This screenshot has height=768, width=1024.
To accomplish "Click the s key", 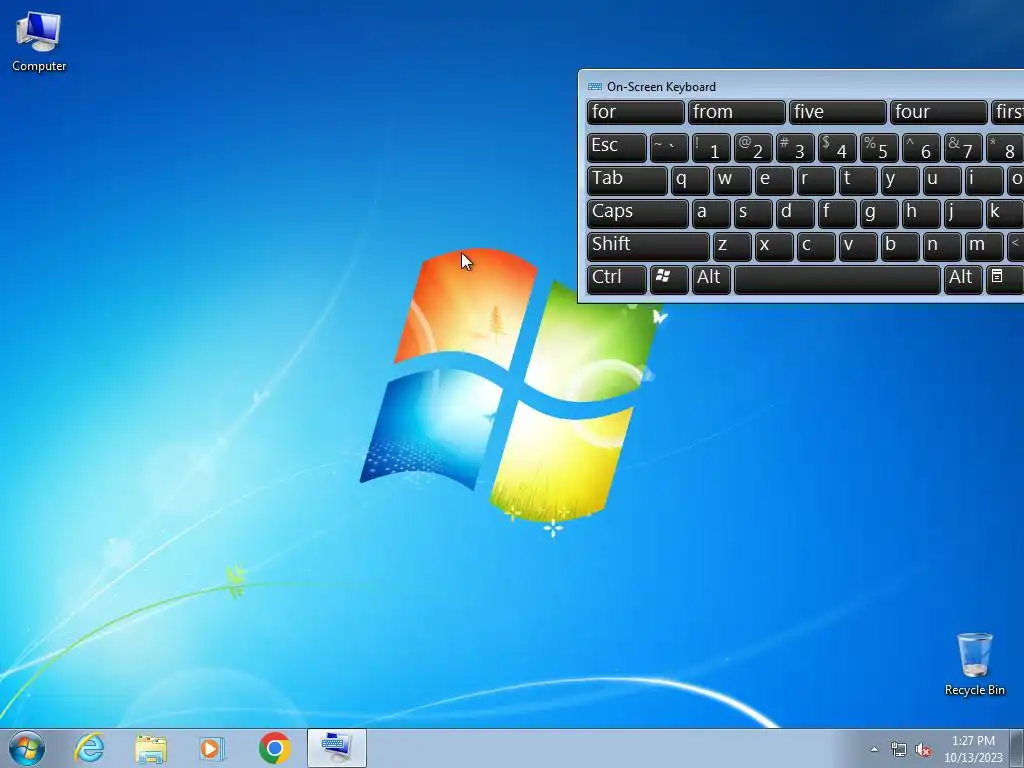I will 753,214.
